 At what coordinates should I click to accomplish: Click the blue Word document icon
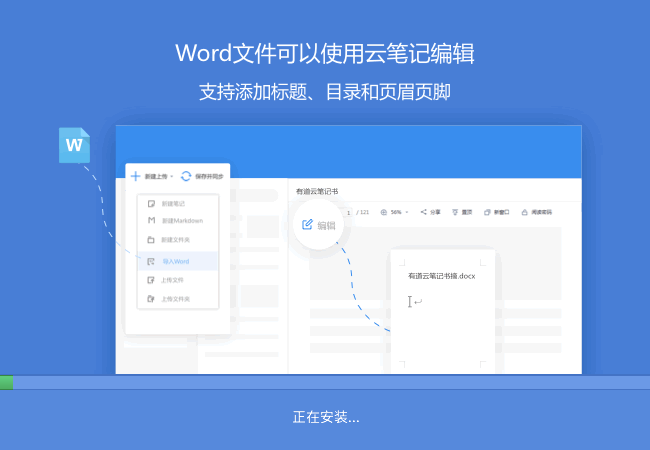[x=74, y=145]
